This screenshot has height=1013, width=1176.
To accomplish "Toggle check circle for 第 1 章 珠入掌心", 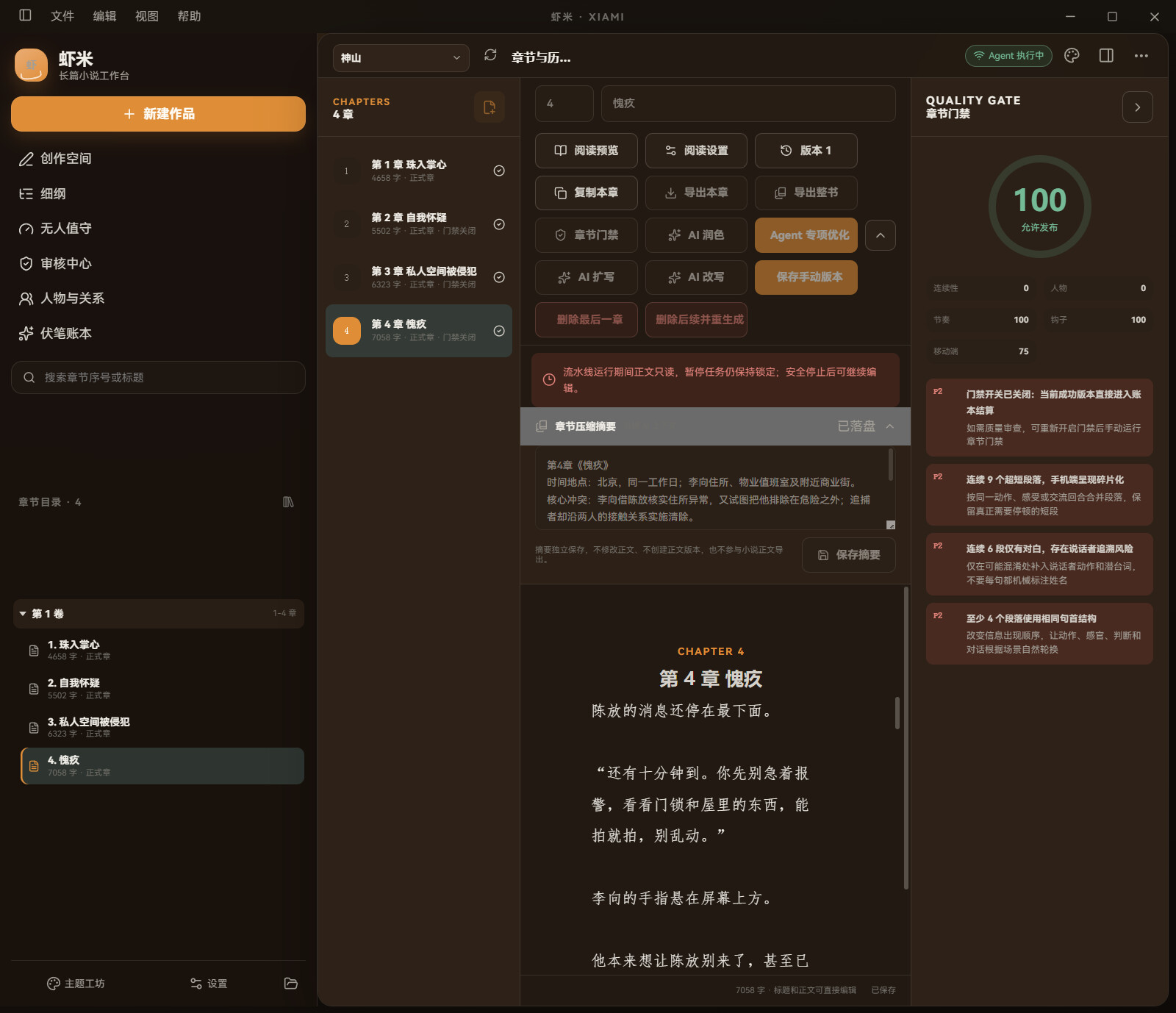I will click(499, 171).
